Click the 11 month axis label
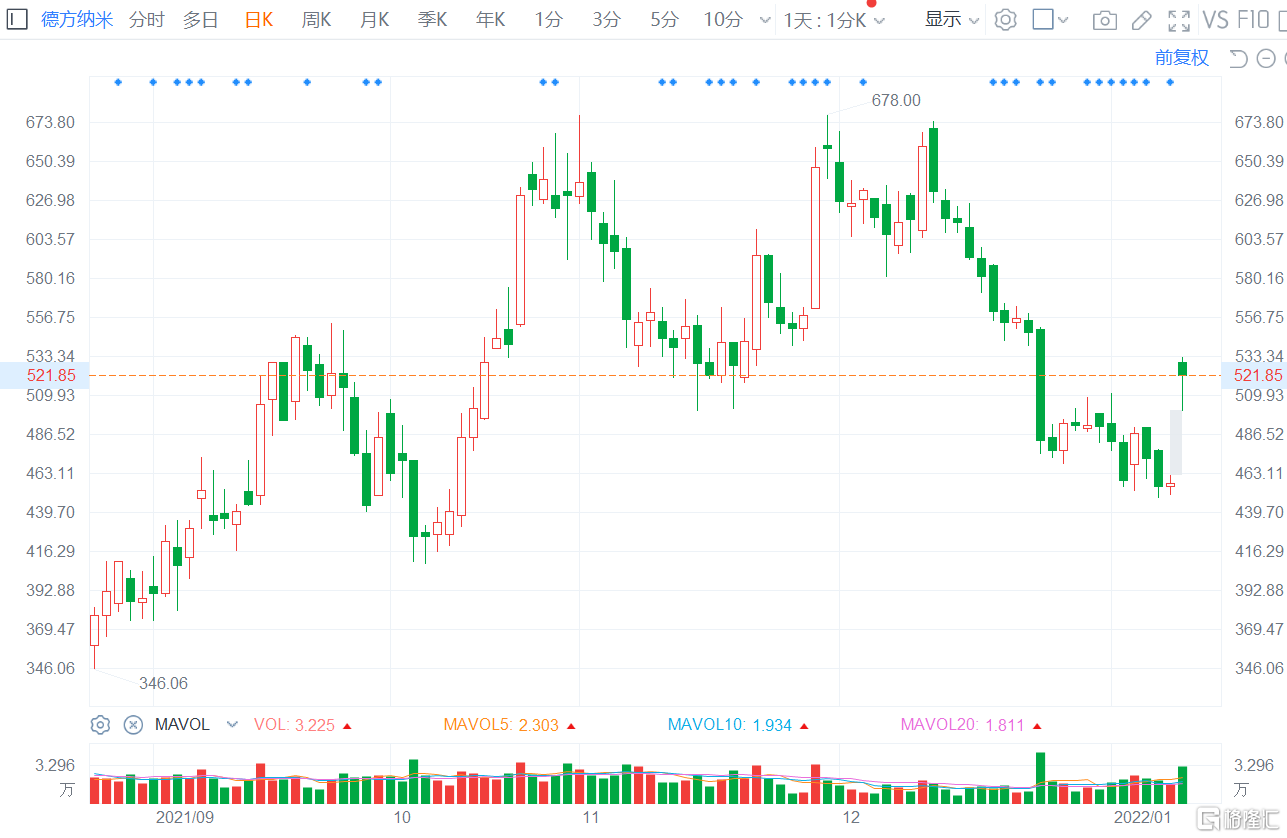 (x=591, y=817)
